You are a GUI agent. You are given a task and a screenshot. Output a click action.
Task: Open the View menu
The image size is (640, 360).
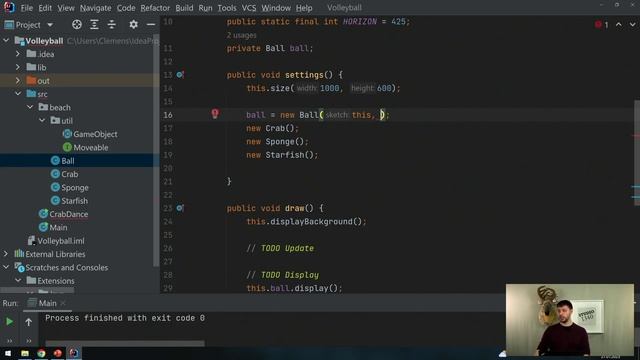[x=66, y=8]
